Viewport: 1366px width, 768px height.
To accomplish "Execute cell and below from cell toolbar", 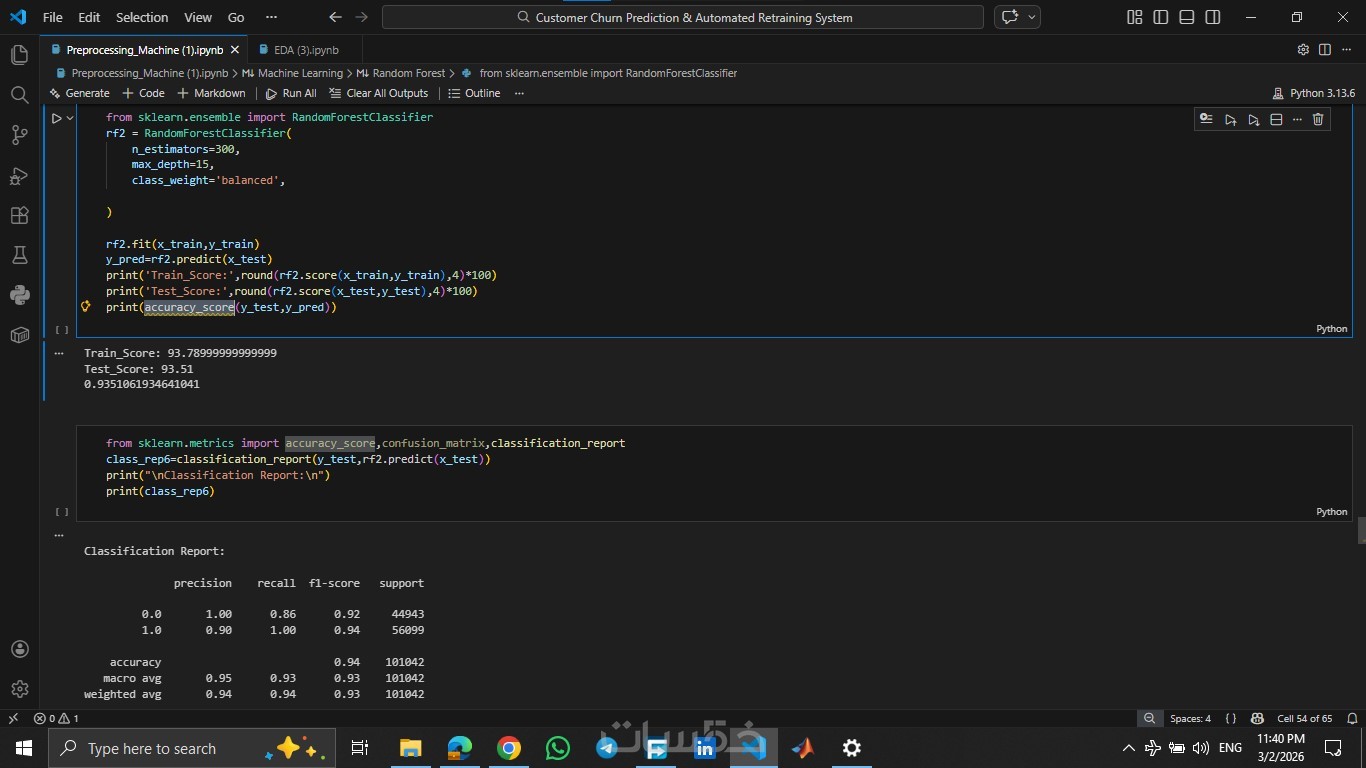I will 1253,120.
